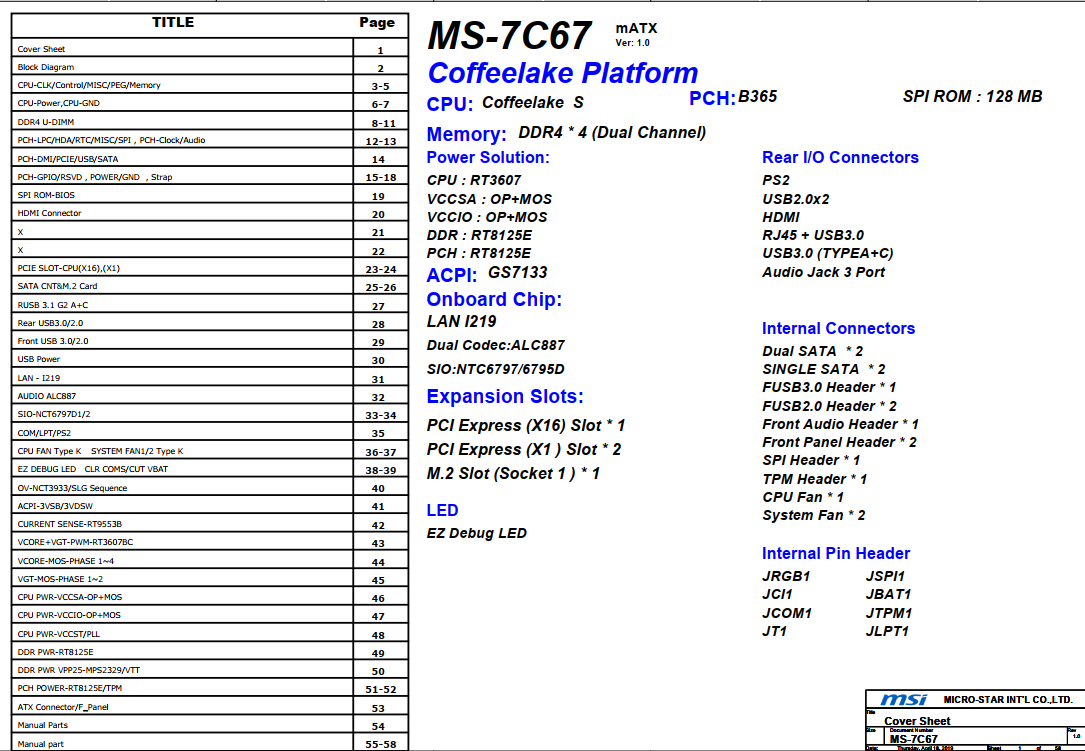Click page number '55-58' cell
This screenshot has width=1085, height=751.
[x=381, y=744]
